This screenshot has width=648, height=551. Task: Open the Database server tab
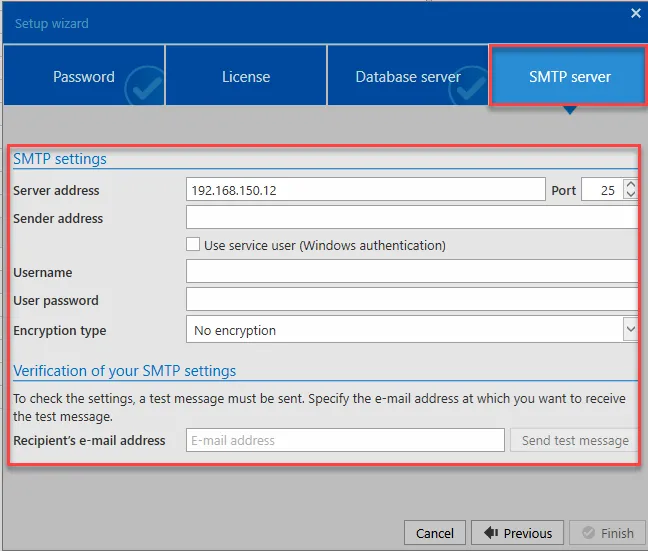(408, 75)
